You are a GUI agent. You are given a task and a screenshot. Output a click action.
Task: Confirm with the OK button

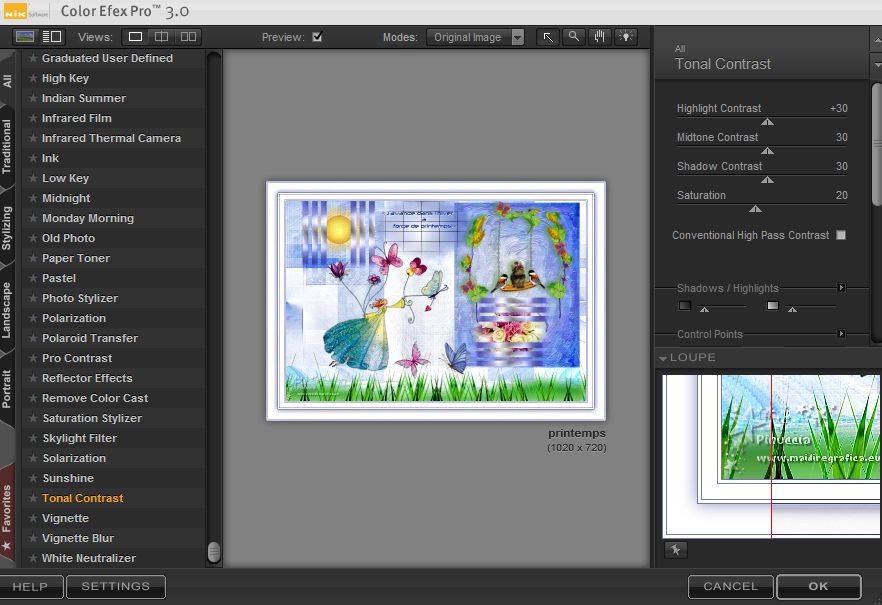pos(818,586)
